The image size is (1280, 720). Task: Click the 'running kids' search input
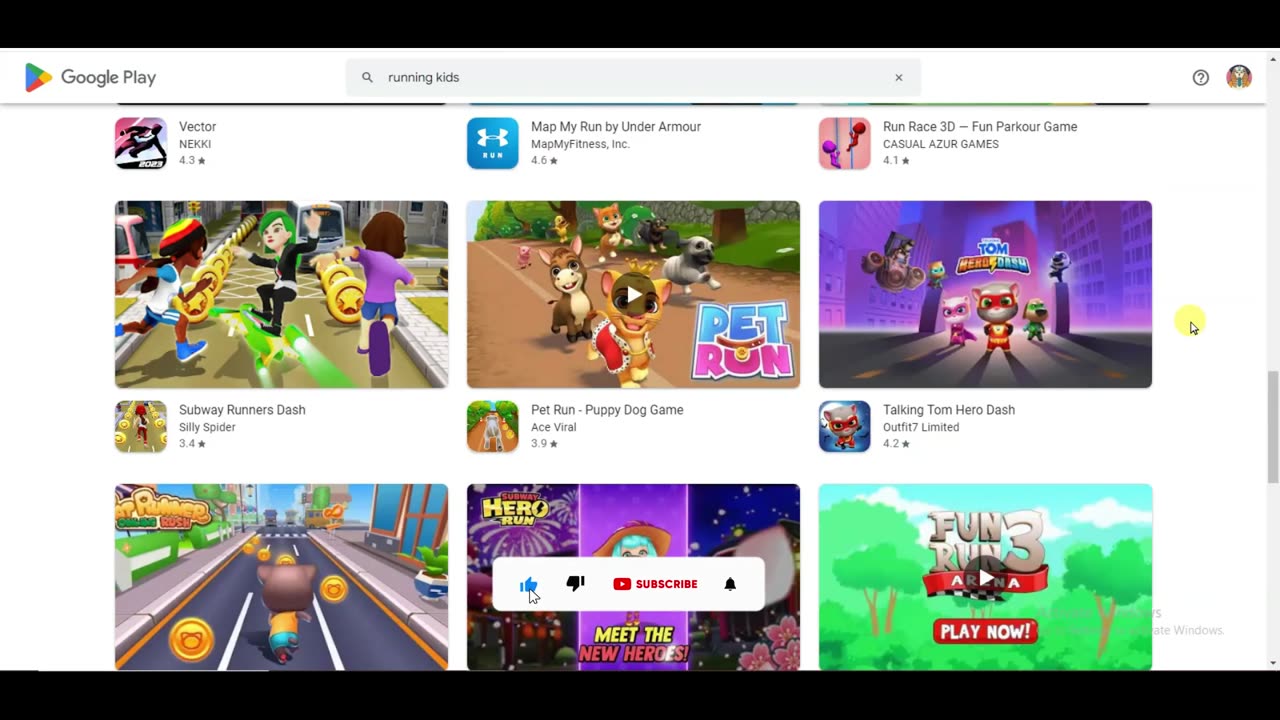tap(632, 77)
